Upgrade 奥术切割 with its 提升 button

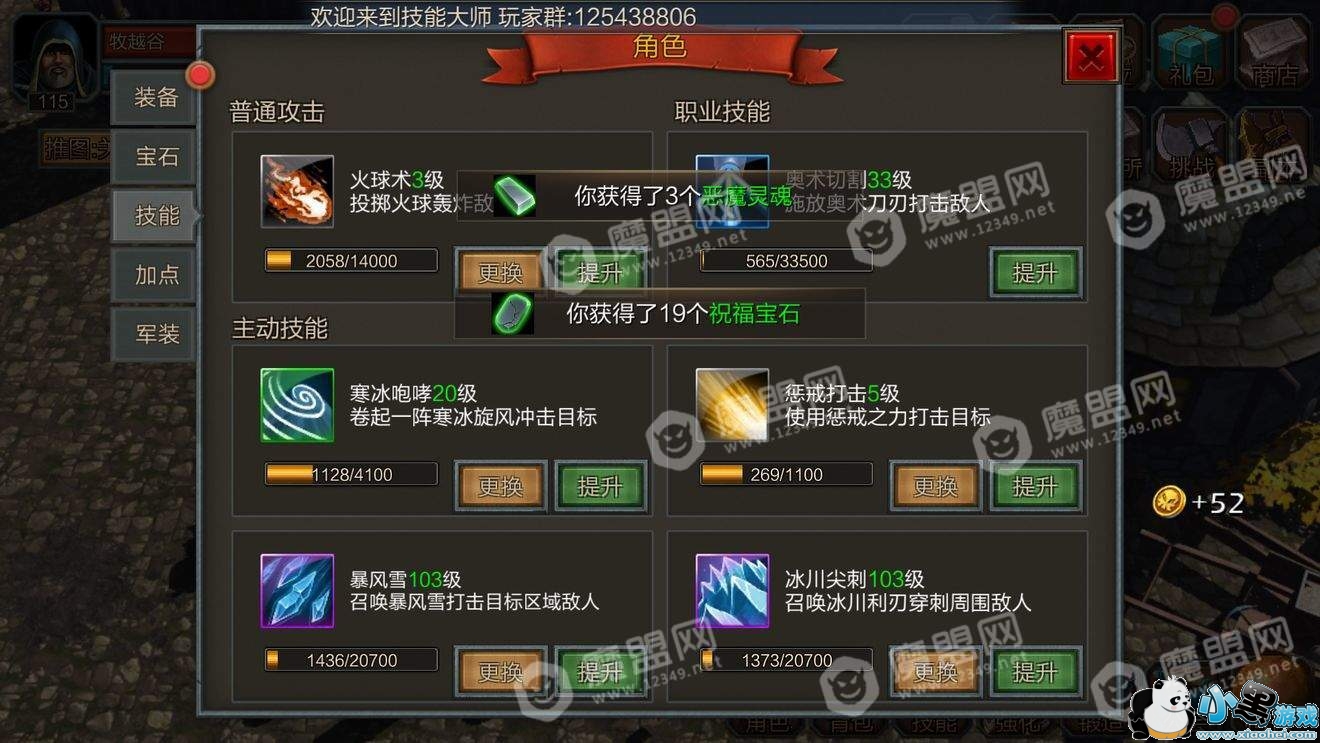pyautogui.click(x=1035, y=272)
